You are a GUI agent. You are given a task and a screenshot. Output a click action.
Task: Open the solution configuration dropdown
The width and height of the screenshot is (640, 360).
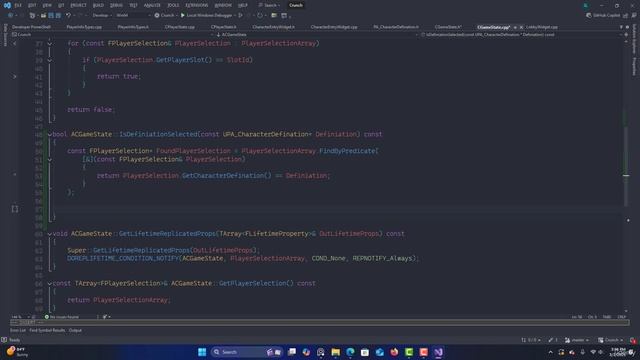coord(102,16)
